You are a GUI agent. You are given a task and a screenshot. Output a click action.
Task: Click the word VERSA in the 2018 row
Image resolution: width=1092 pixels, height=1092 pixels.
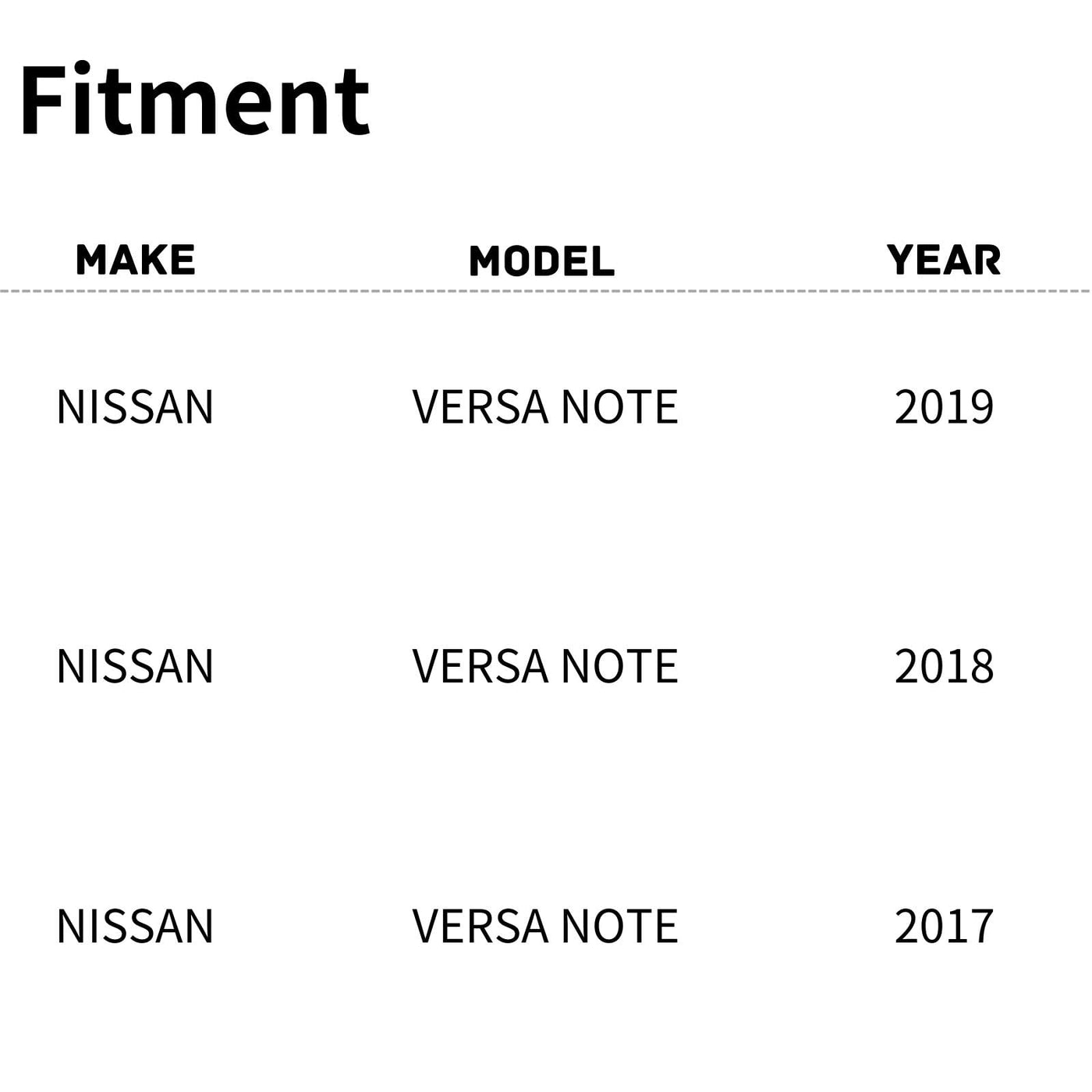tap(480, 667)
